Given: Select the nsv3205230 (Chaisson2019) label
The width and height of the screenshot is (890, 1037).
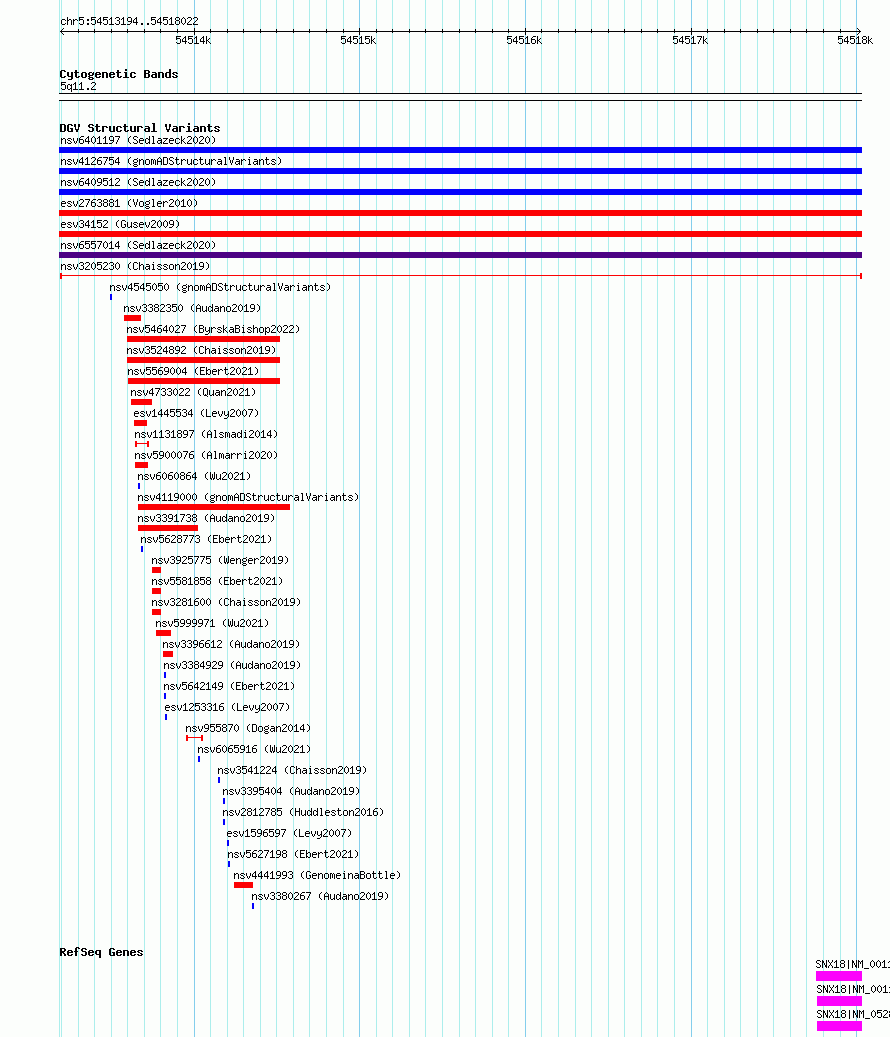Looking at the screenshot, I should click(135, 267).
